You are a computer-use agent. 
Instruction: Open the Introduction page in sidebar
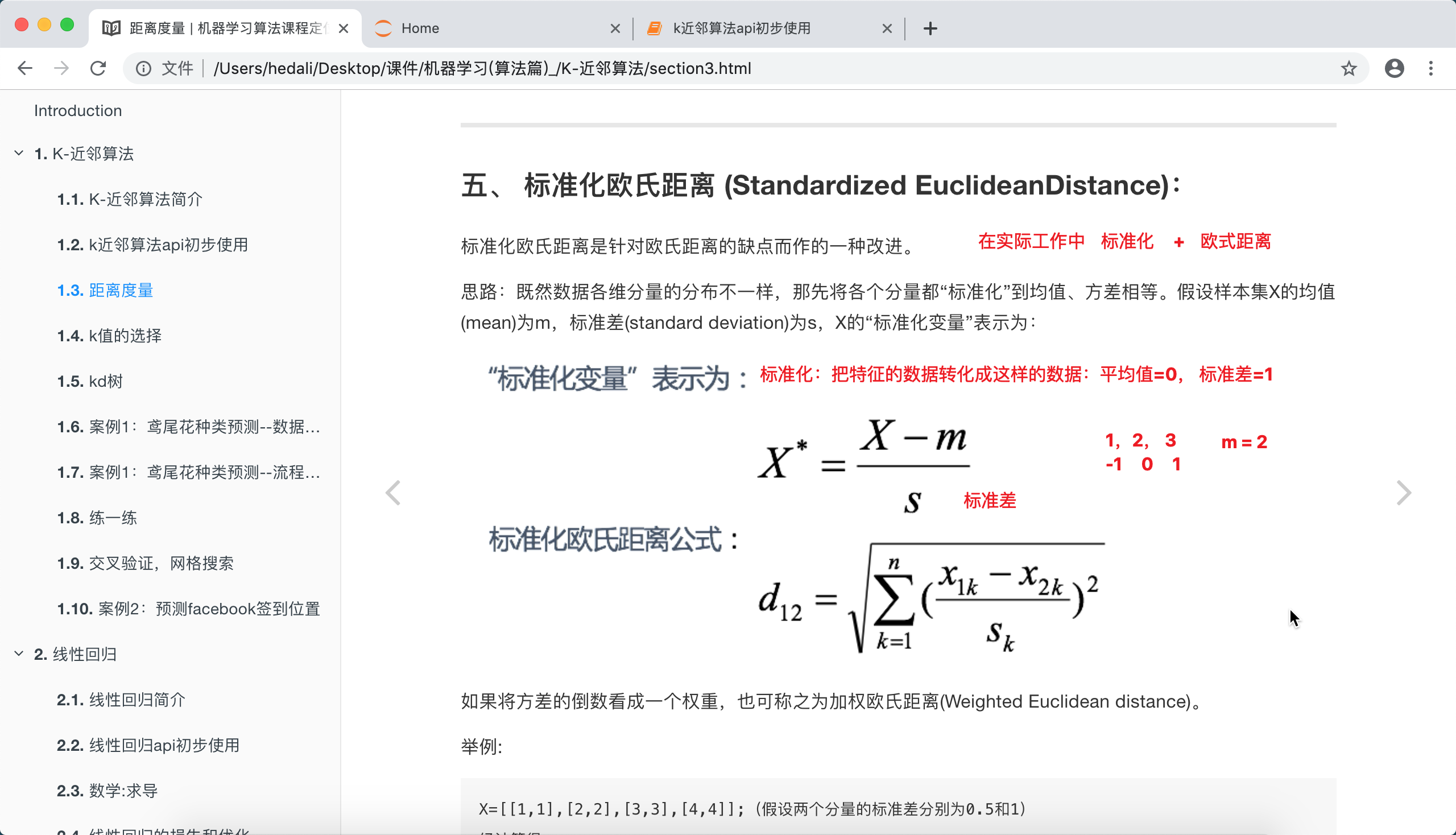click(x=78, y=110)
